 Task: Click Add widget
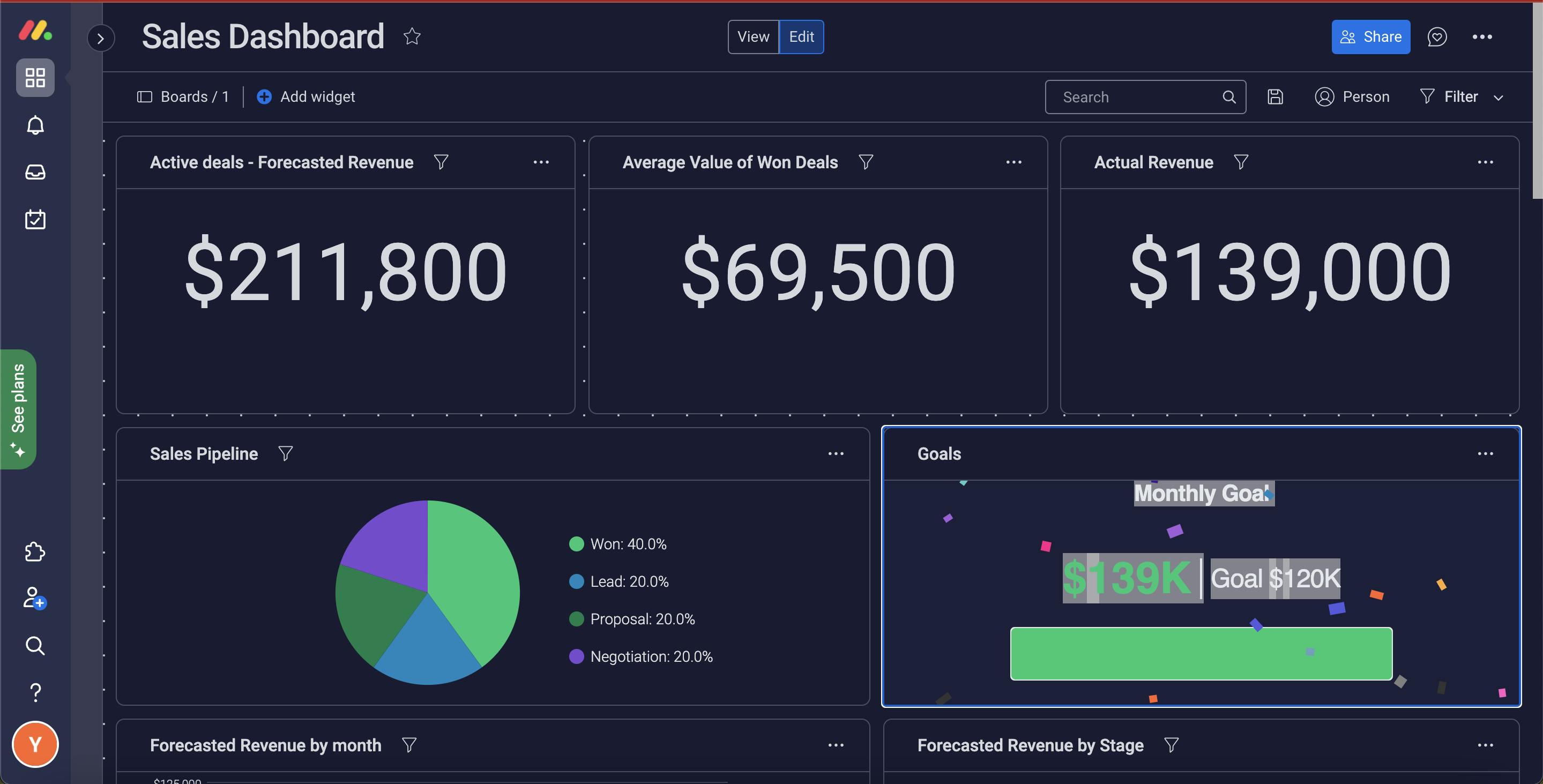tap(306, 97)
